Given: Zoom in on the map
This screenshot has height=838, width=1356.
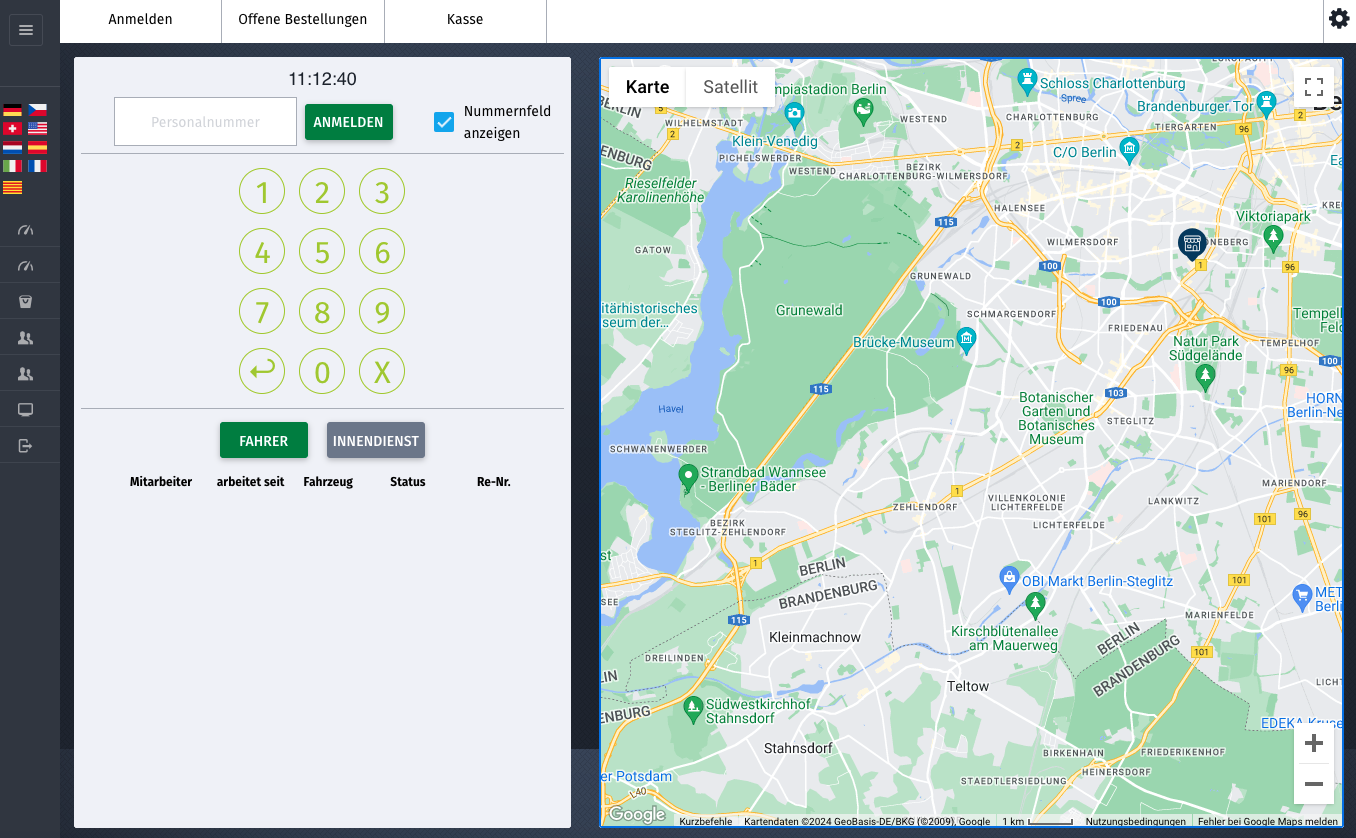Looking at the screenshot, I should 1314,743.
